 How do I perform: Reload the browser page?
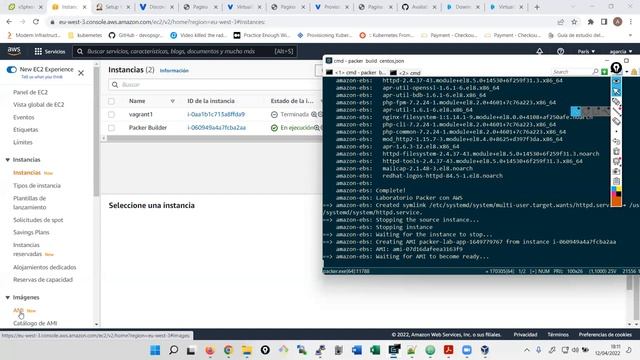[x=36, y=22]
